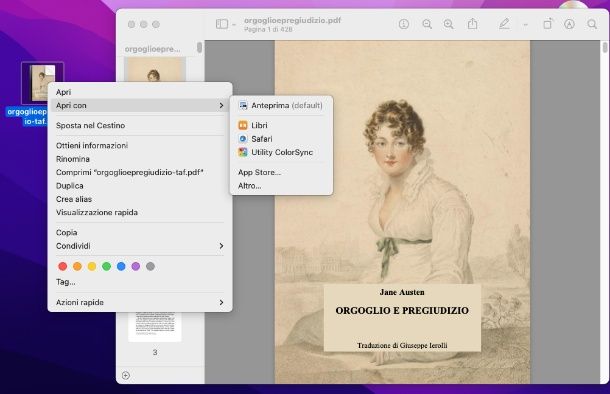Open Tag... option
Image resolution: width=610 pixels, height=394 pixels.
(140, 282)
